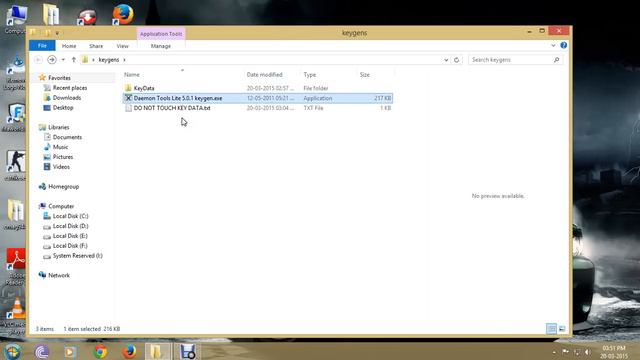Click the Back navigation arrow

[38, 60]
